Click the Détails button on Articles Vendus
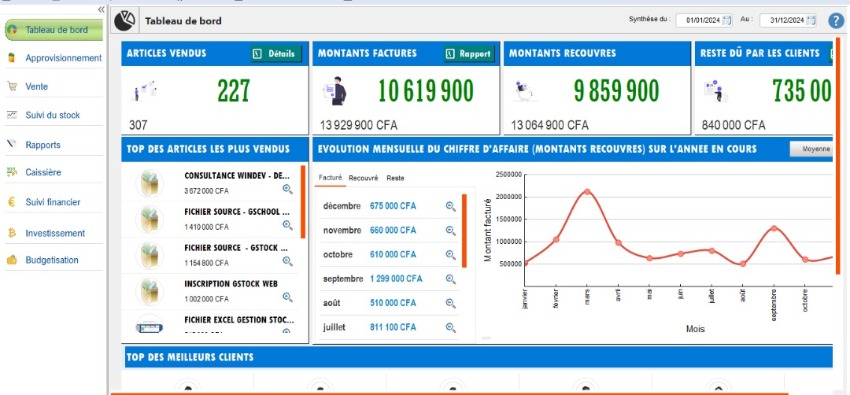 [x=276, y=54]
